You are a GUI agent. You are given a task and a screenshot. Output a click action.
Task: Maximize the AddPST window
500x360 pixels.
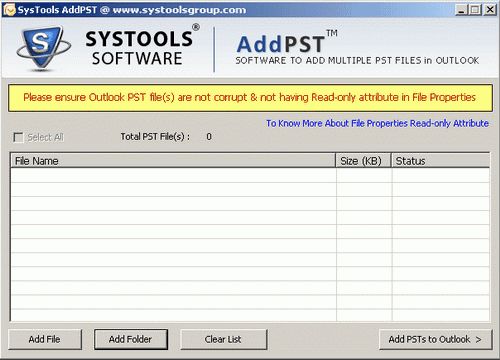(475, 10)
